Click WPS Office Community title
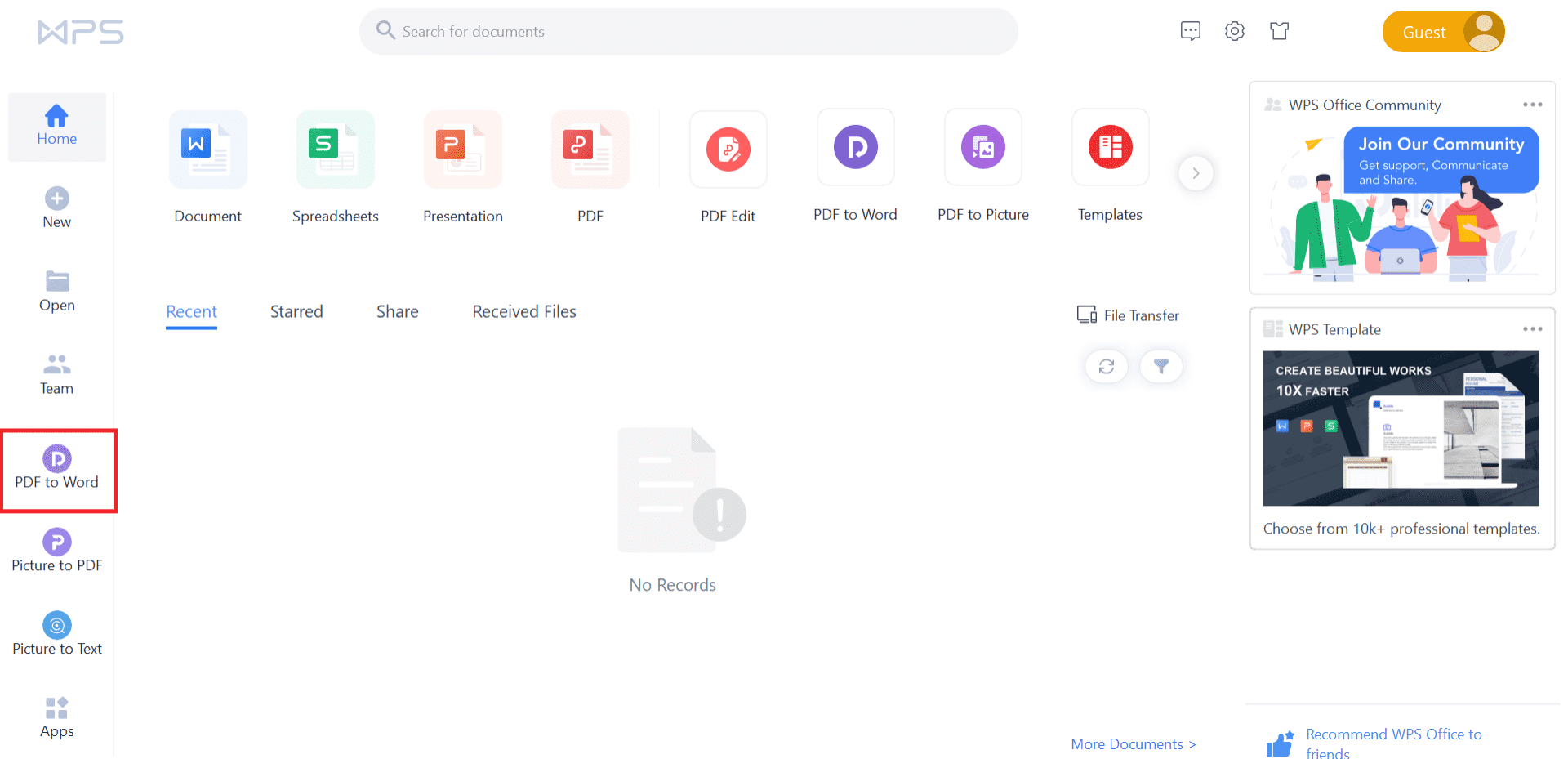This screenshot has height=759, width=1568. click(x=1365, y=105)
